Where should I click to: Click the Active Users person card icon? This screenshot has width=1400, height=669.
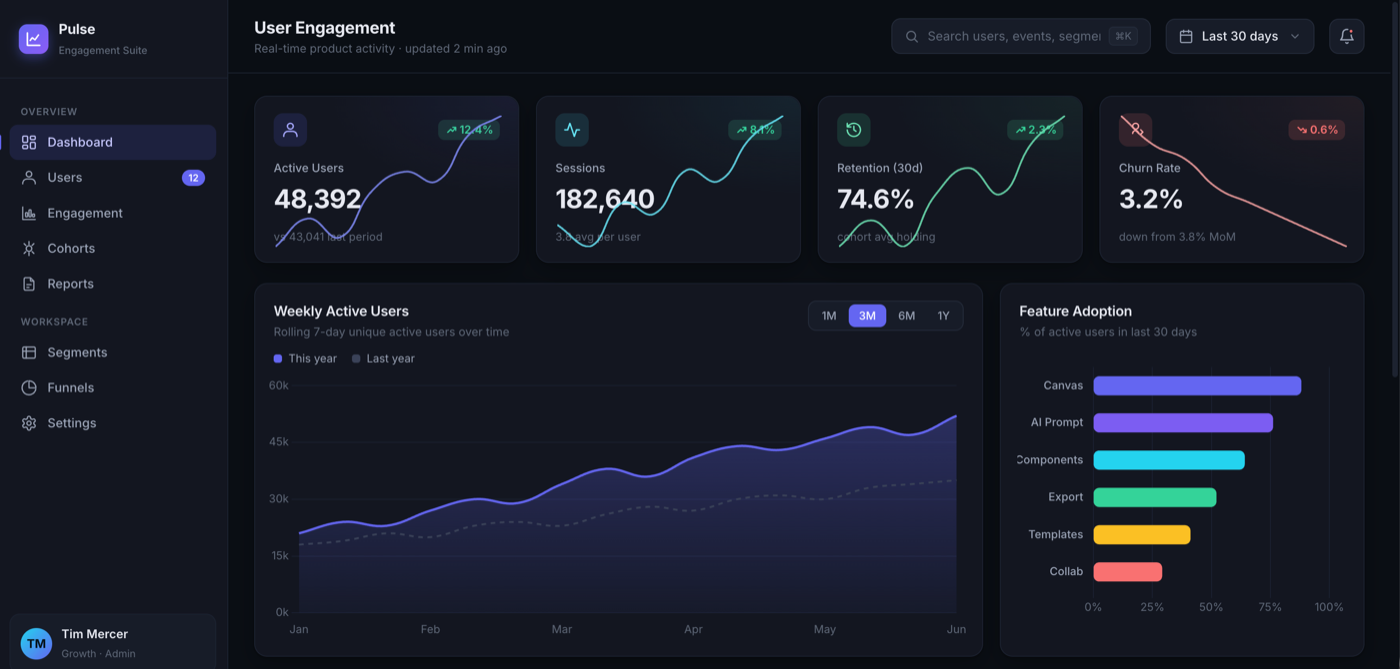[x=290, y=130]
